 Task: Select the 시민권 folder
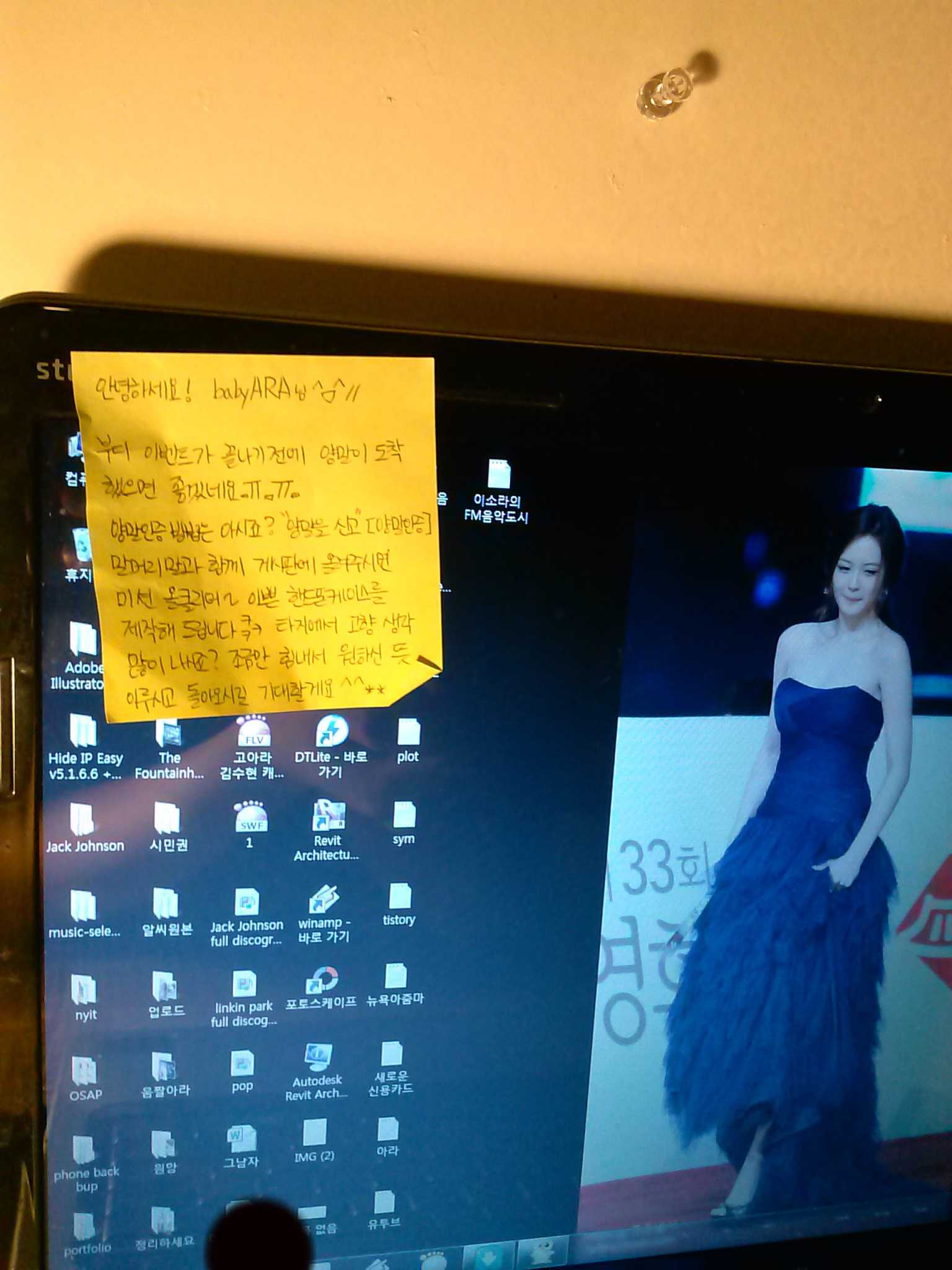(x=167, y=827)
